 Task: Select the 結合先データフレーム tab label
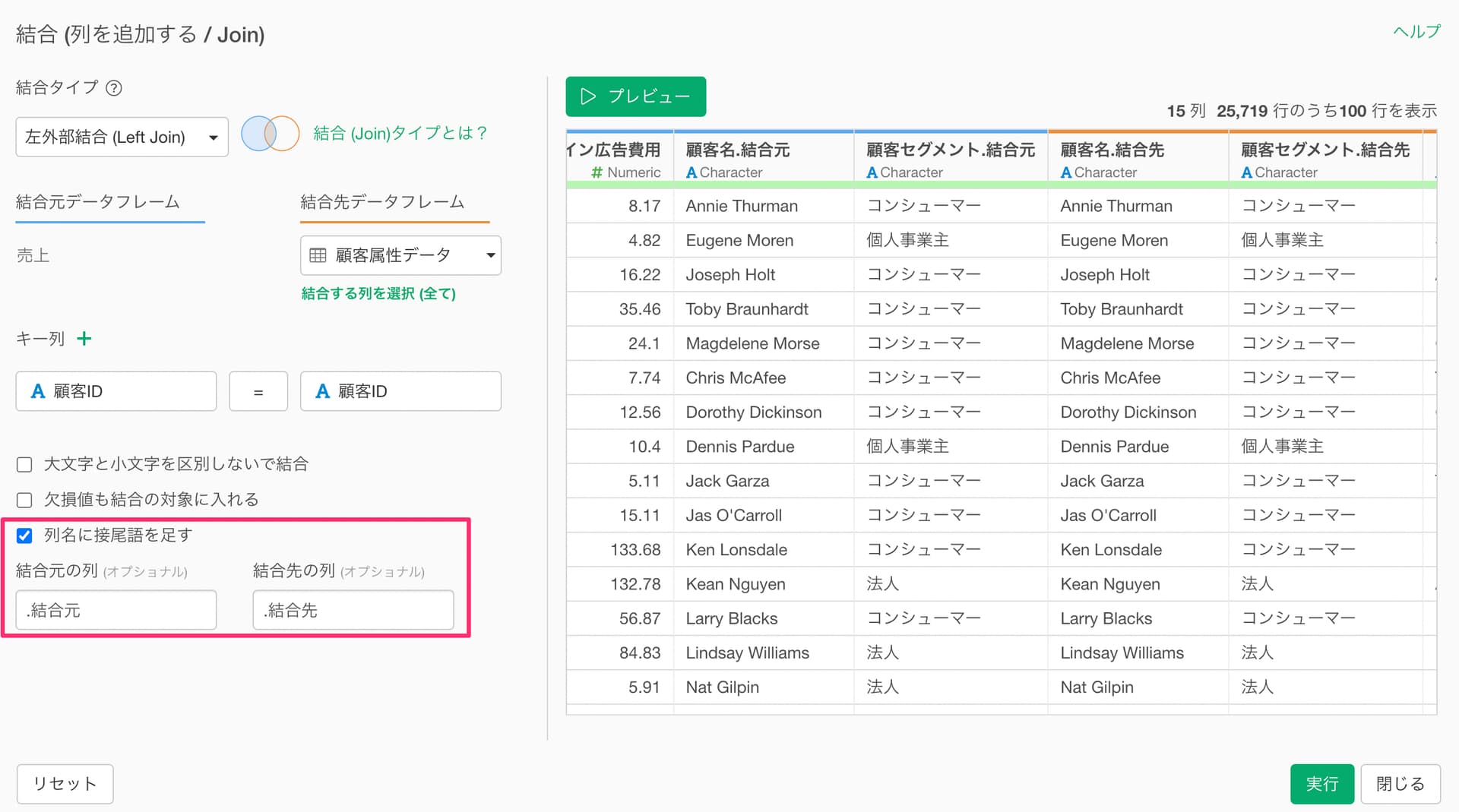pyautogui.click(x=382, y=202)
